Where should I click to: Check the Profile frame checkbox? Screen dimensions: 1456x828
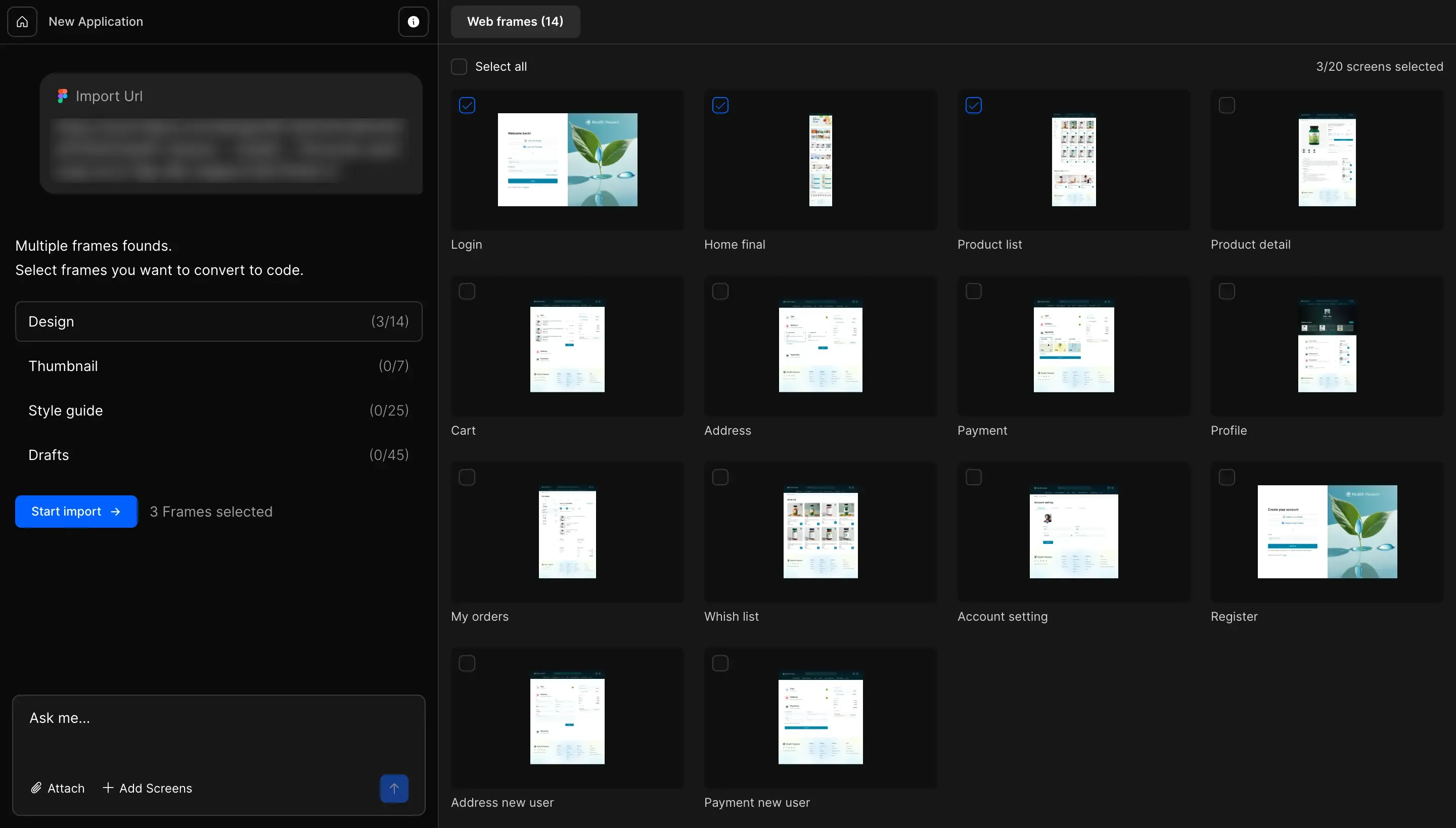[1227, 291]
